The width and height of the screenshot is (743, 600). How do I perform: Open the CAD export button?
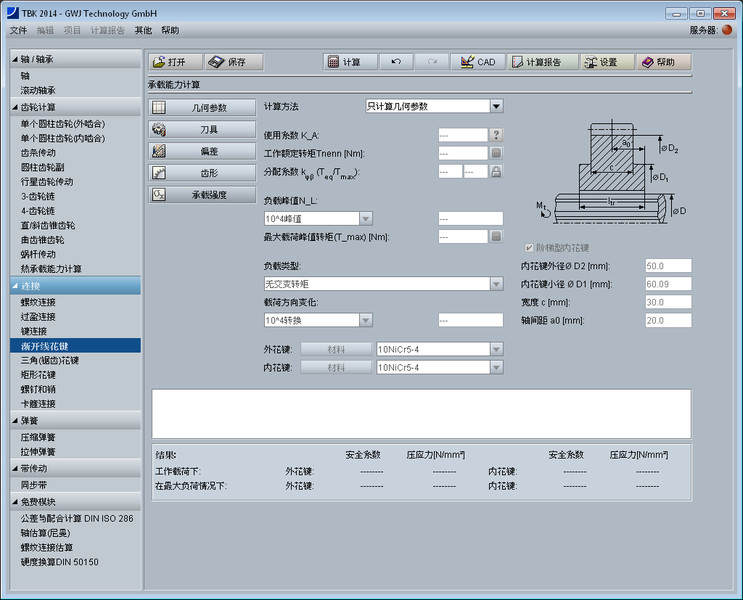point(477,62)
